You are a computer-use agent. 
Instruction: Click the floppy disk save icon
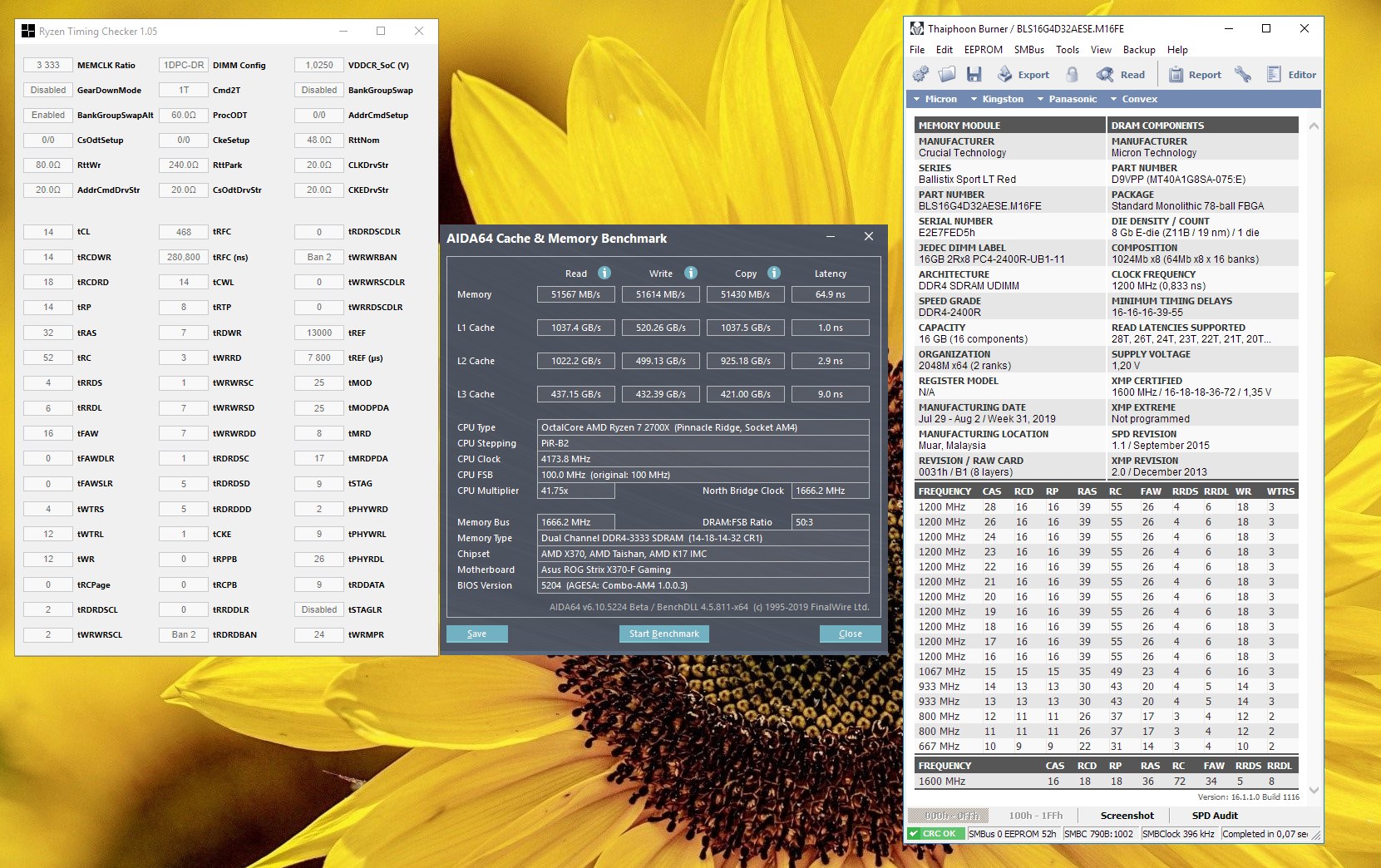tap(974, 75)
